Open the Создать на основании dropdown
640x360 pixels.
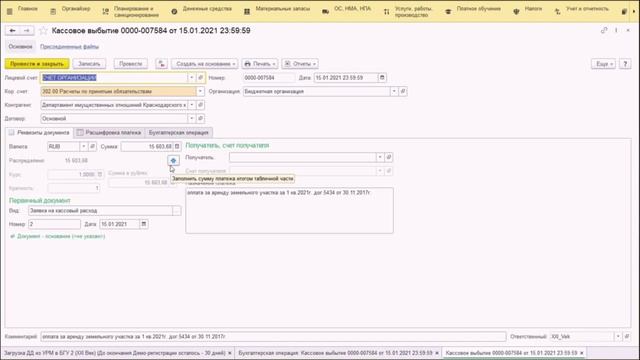point(205,64)
